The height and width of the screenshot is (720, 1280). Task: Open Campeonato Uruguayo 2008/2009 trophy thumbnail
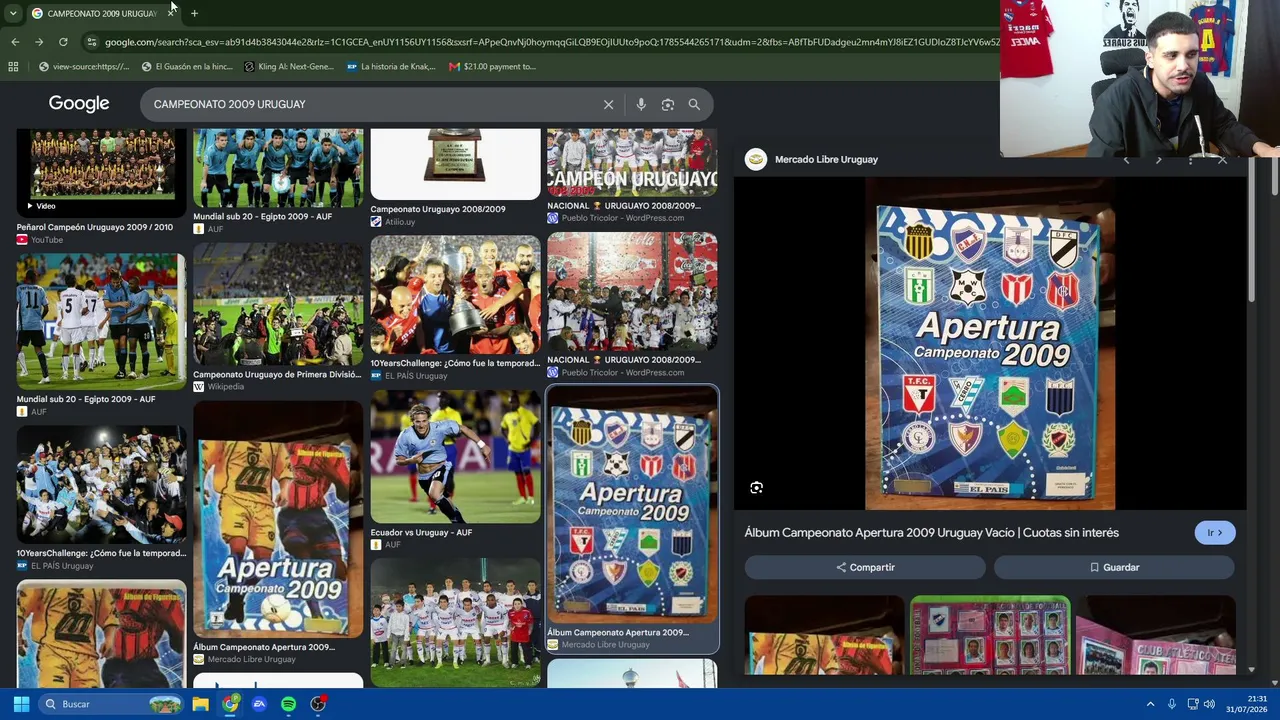click(455, 164)
